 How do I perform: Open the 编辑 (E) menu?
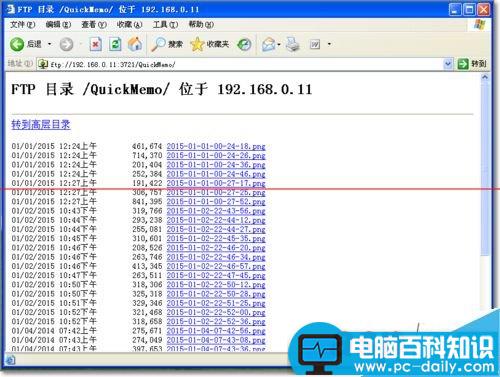(x=58, y=24)
